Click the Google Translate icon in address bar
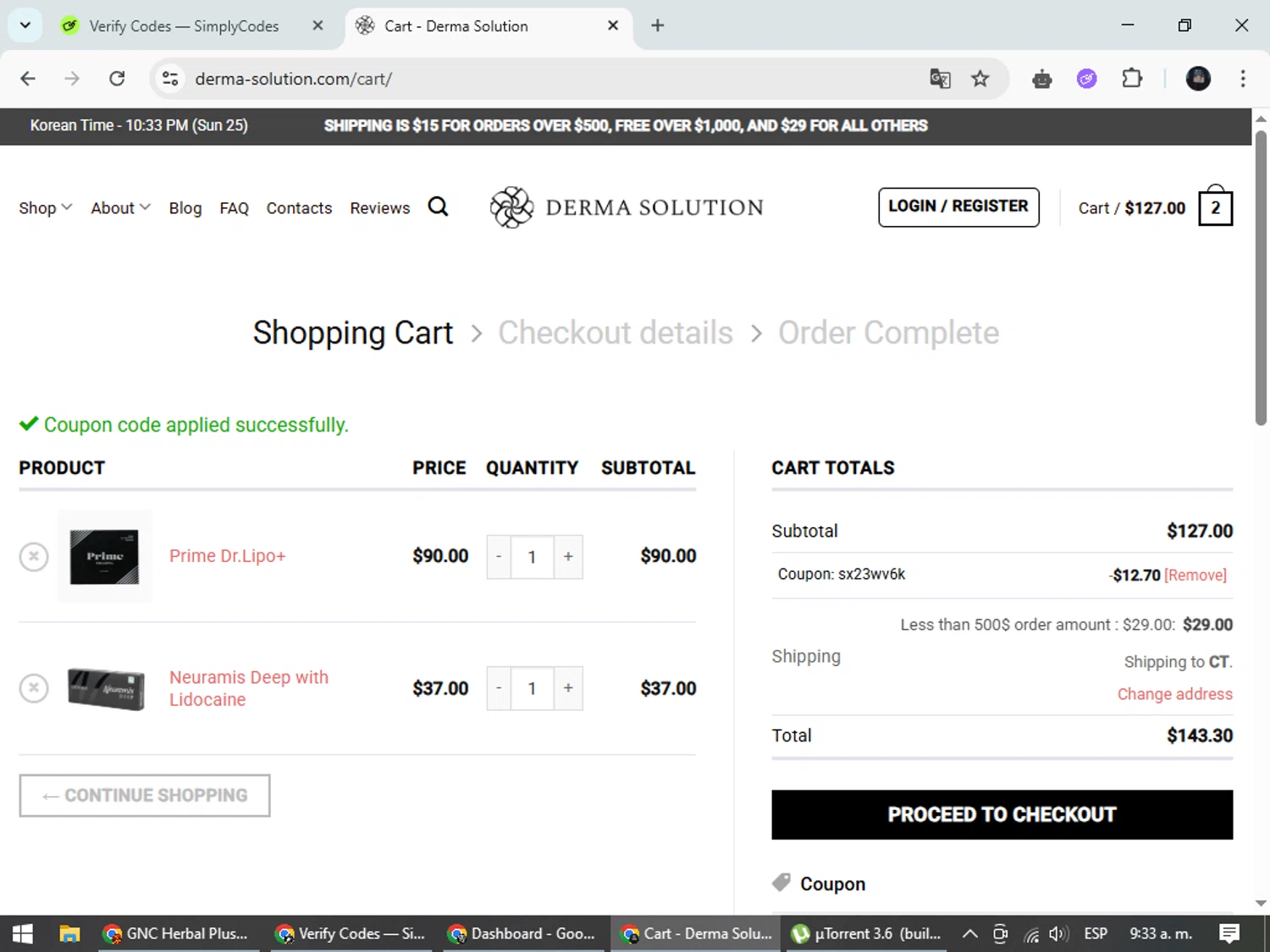The width and height of the screenshot is (1270, 952). point(940,79)
